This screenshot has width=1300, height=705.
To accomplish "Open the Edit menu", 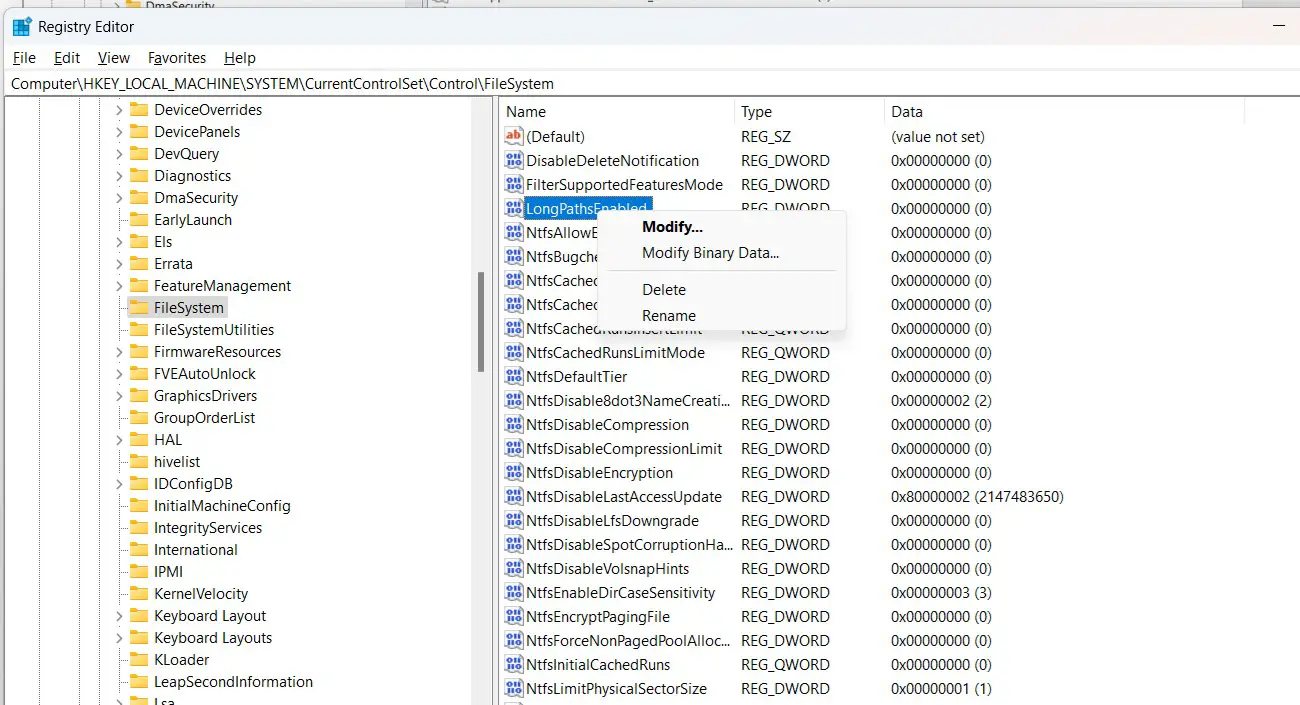I will [67, 58].
